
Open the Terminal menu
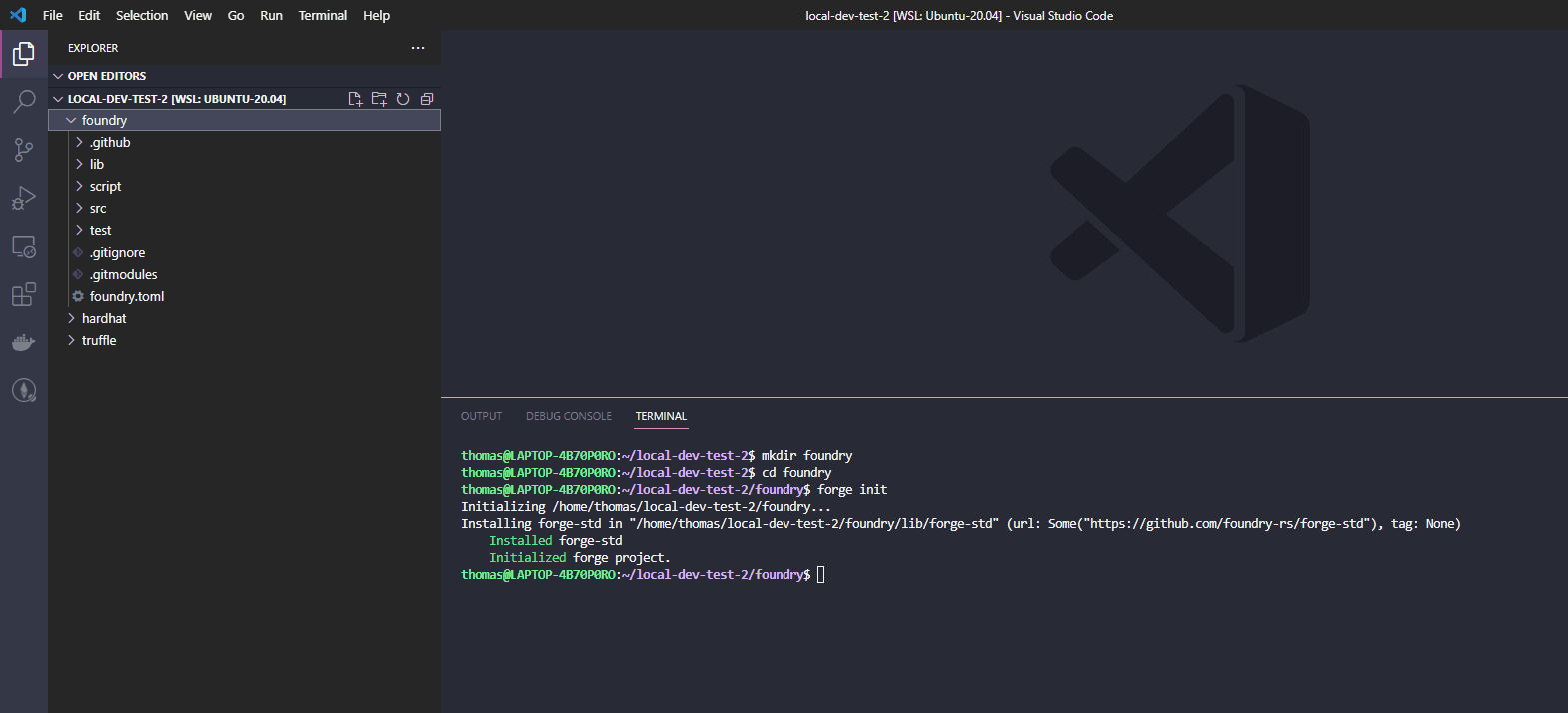tap(323, 15)
